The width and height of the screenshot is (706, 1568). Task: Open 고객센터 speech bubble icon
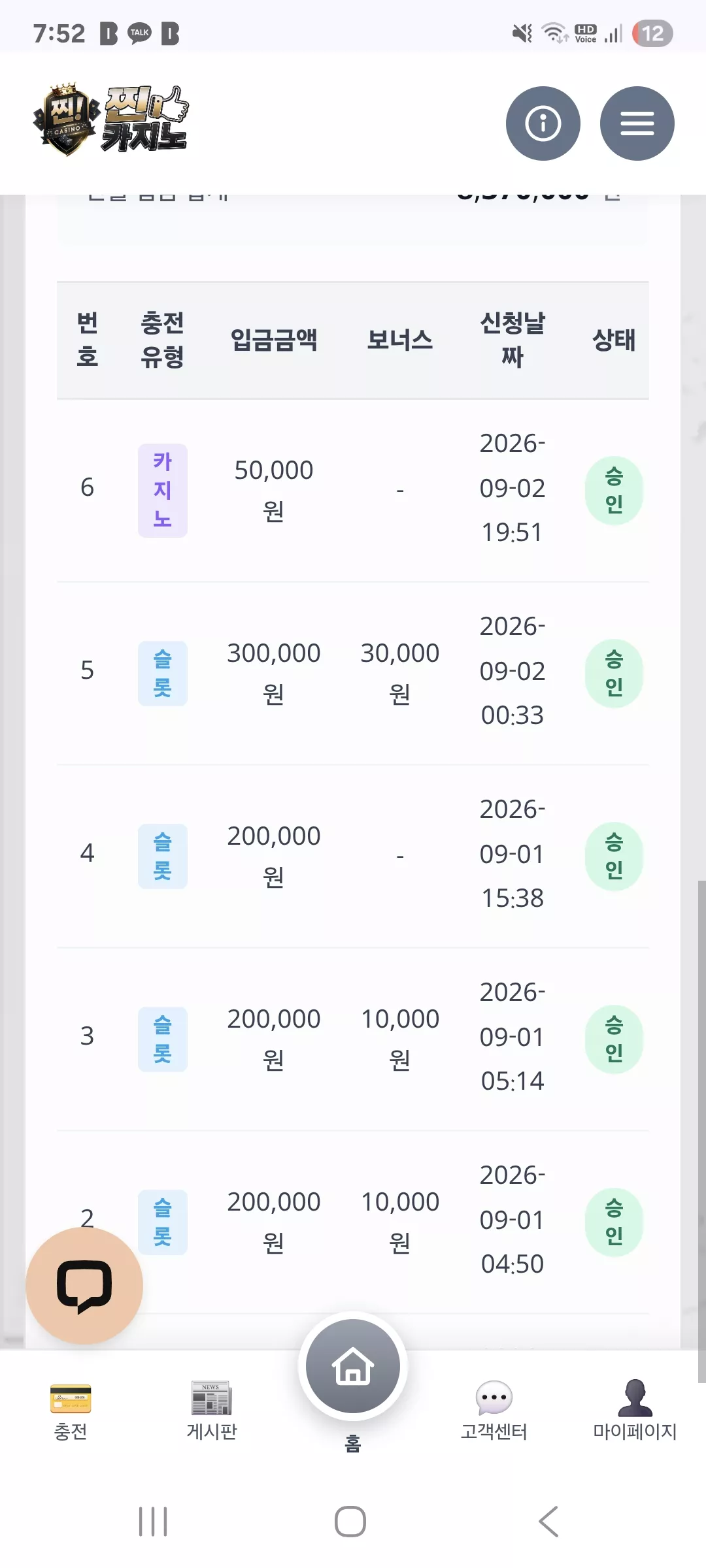click(494, 1411)
